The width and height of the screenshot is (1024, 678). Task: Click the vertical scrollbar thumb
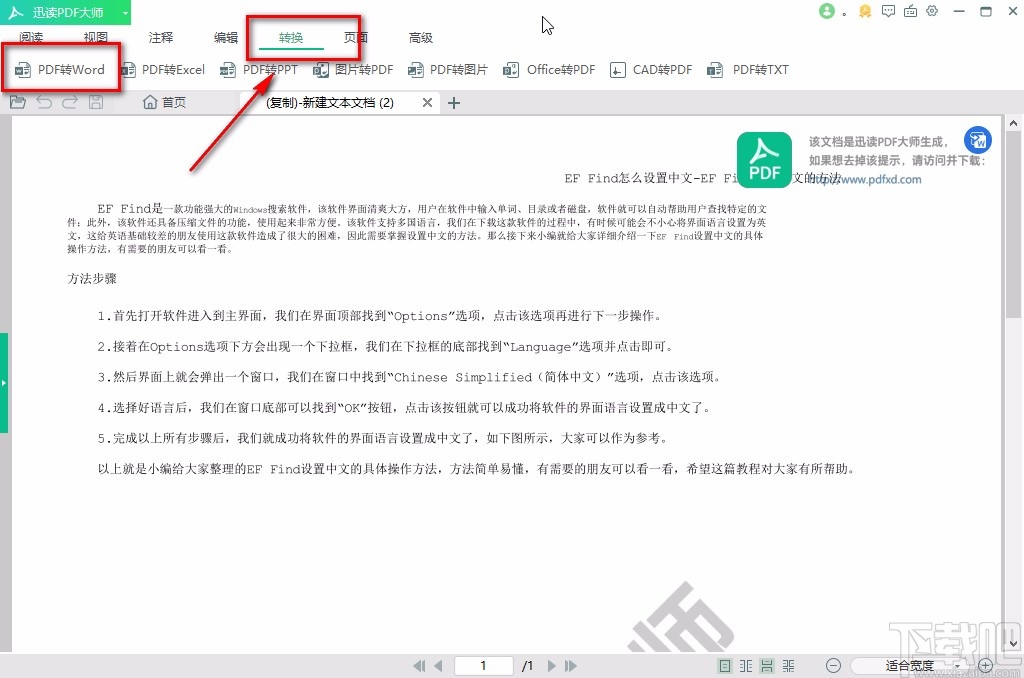[x=1013, y=224]
